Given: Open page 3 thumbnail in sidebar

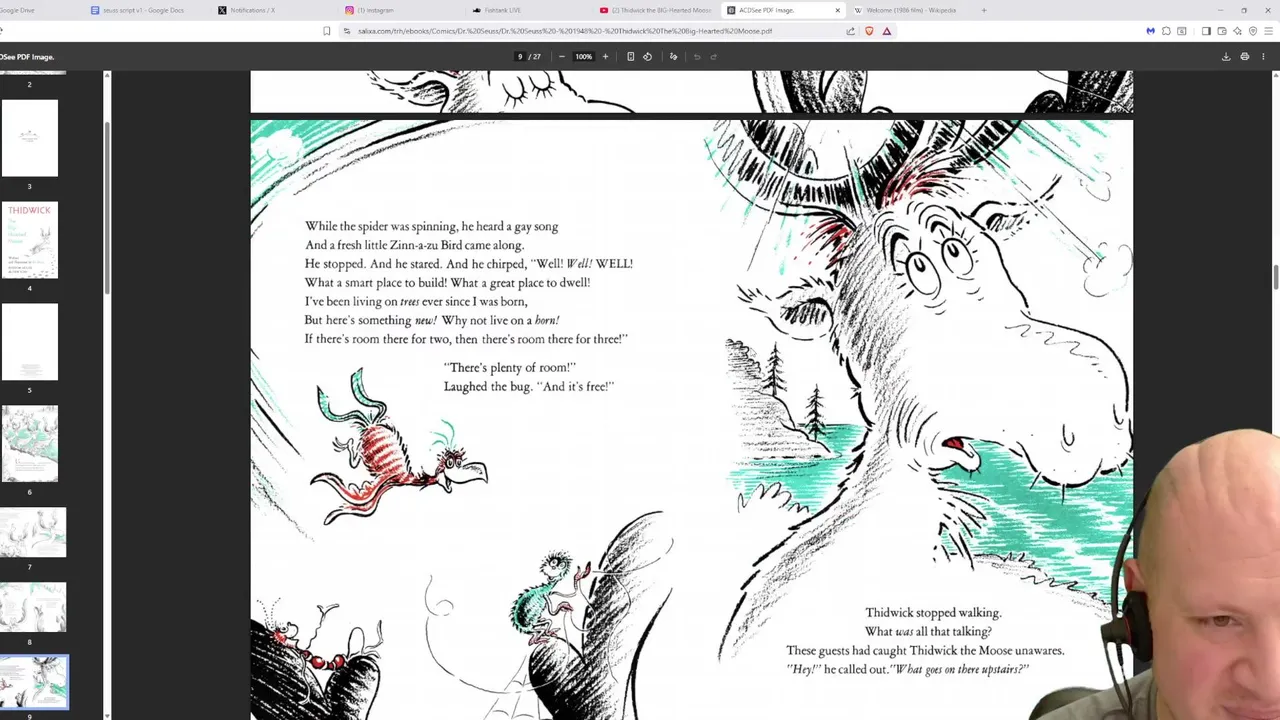Looking at the screenshot, I should [30, 138].
